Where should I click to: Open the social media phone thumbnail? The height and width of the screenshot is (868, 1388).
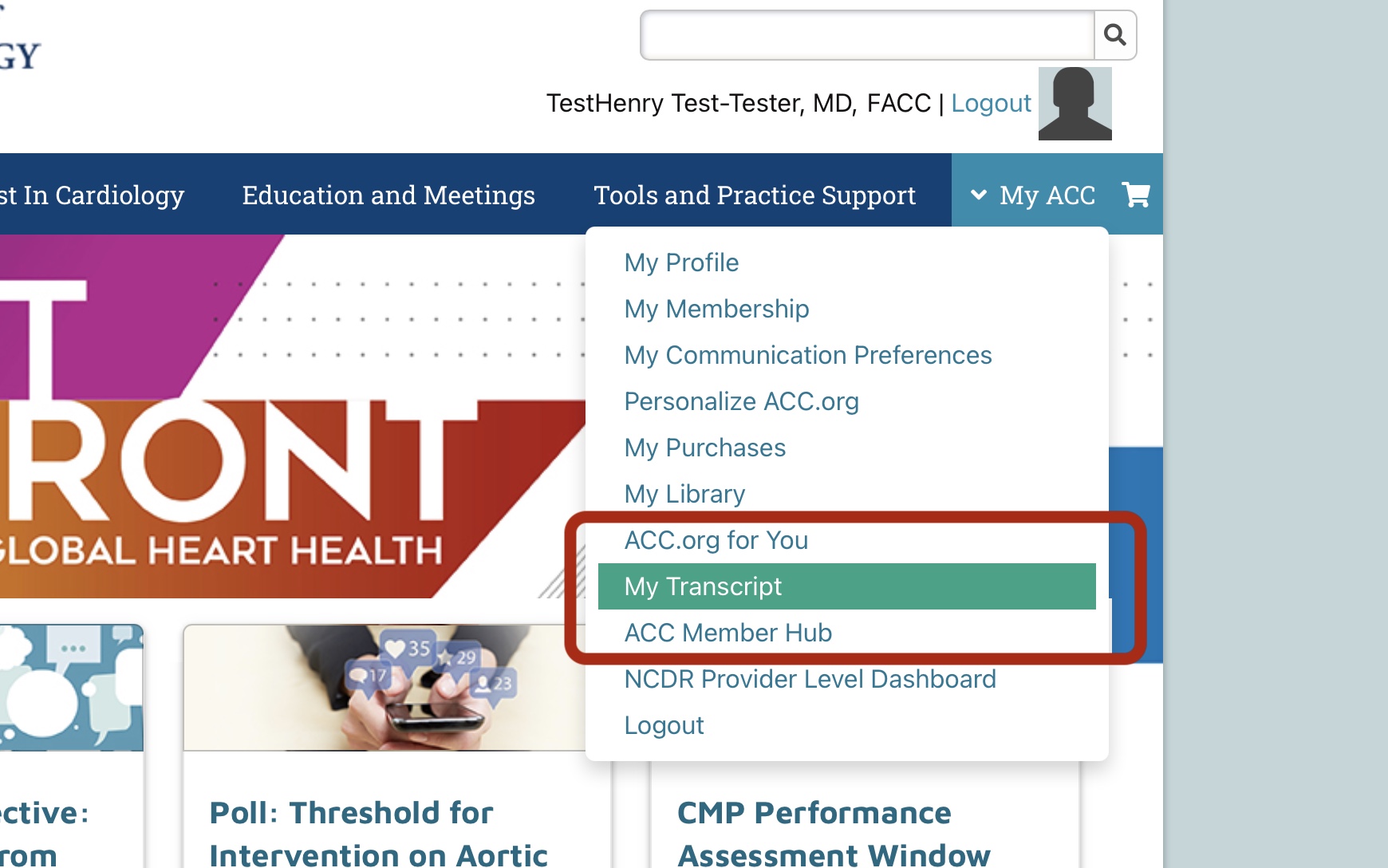tap(384, 688)
